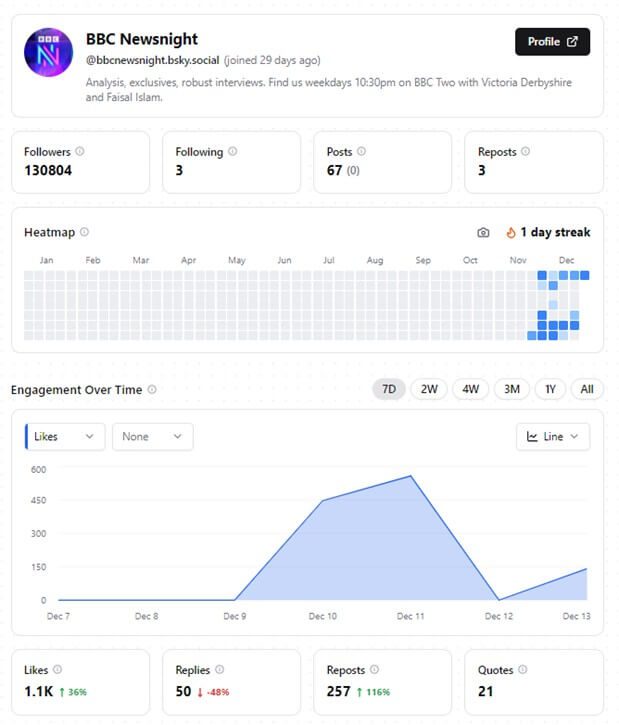This screenshot has width=619, height=725.
Task: Click the external link icon in Profile button
Action: coord(572,42)
